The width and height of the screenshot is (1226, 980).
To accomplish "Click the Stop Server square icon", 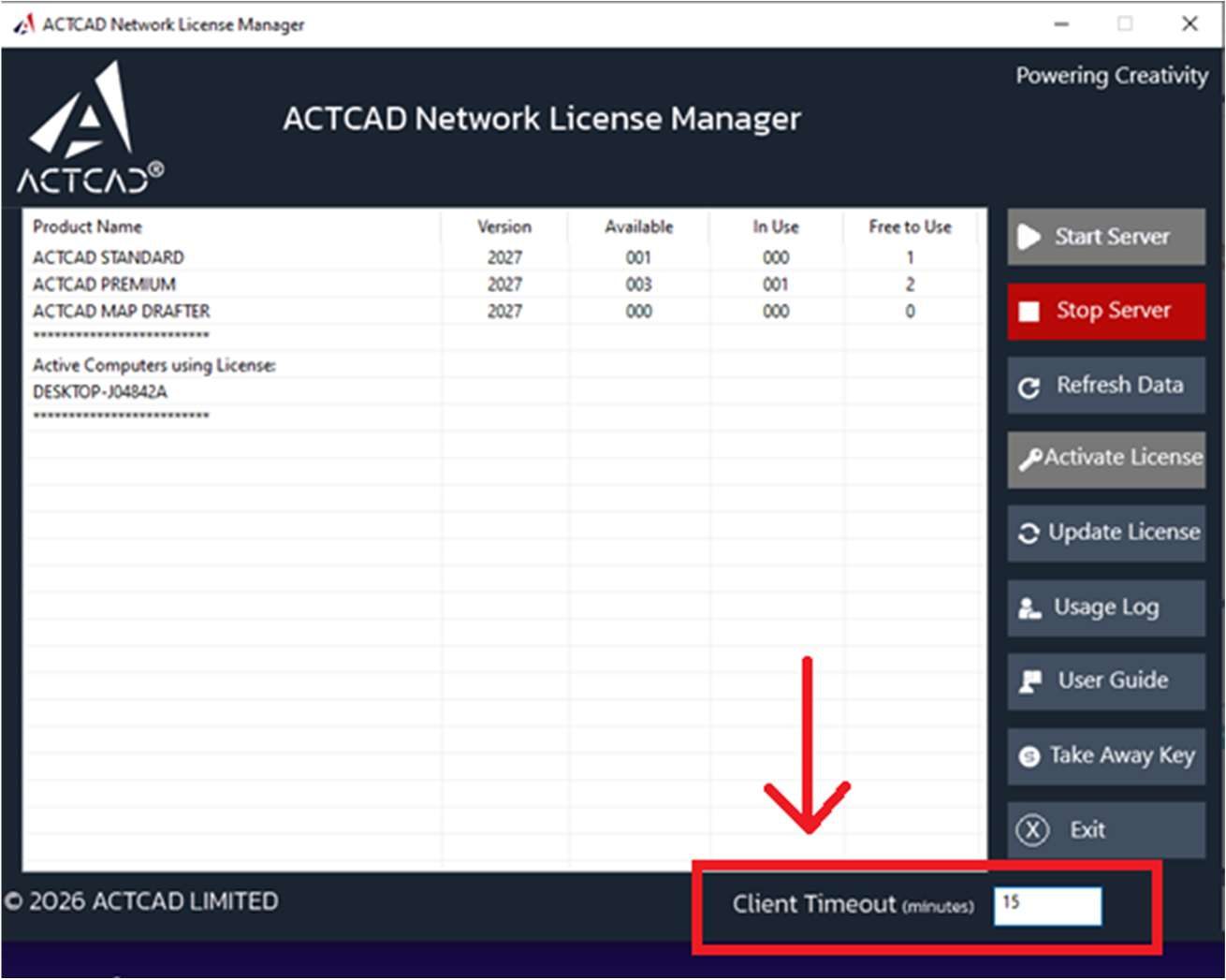I will (x=1029, y=312).
